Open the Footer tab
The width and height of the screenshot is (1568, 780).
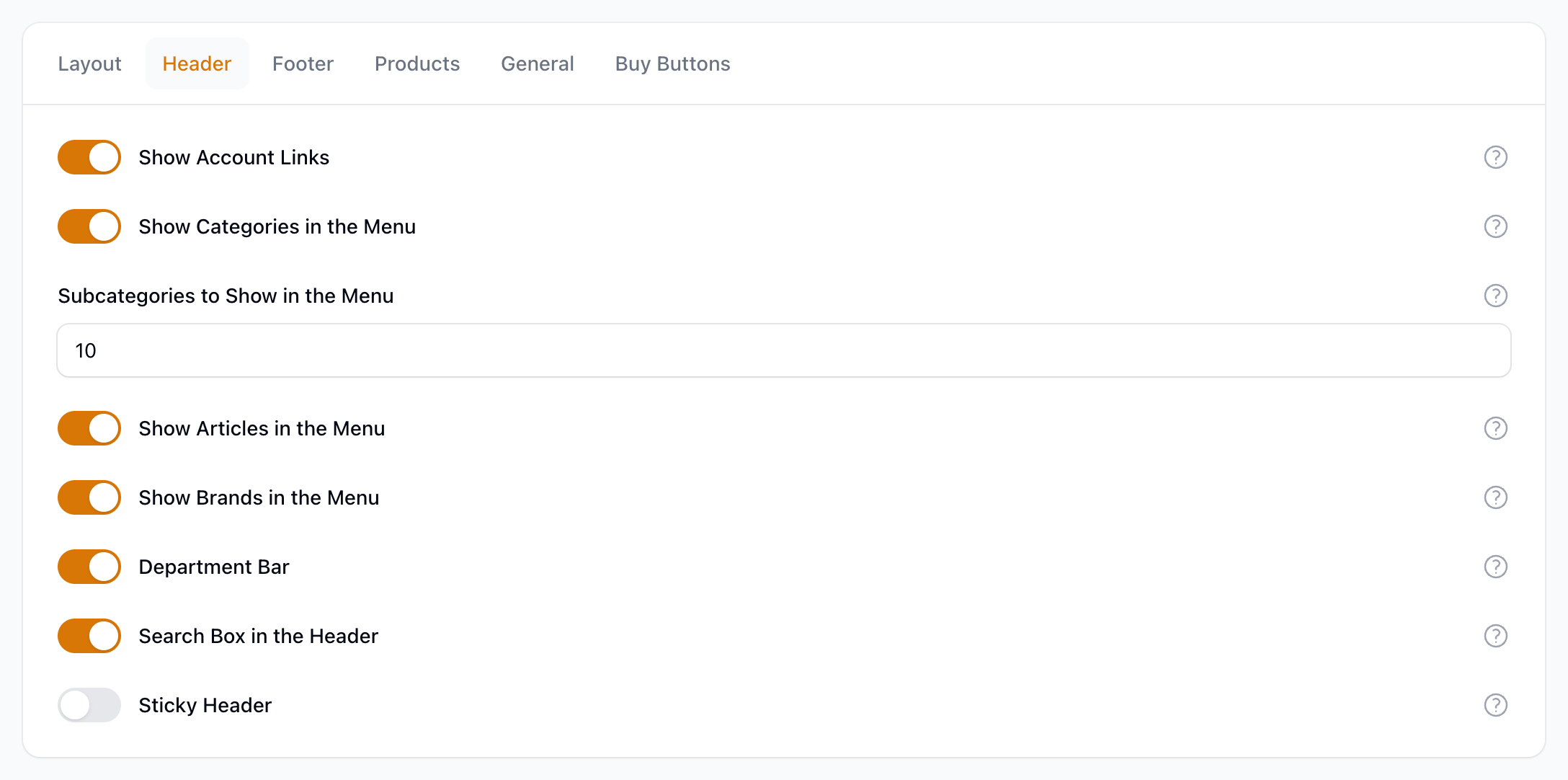click(303, 63)
